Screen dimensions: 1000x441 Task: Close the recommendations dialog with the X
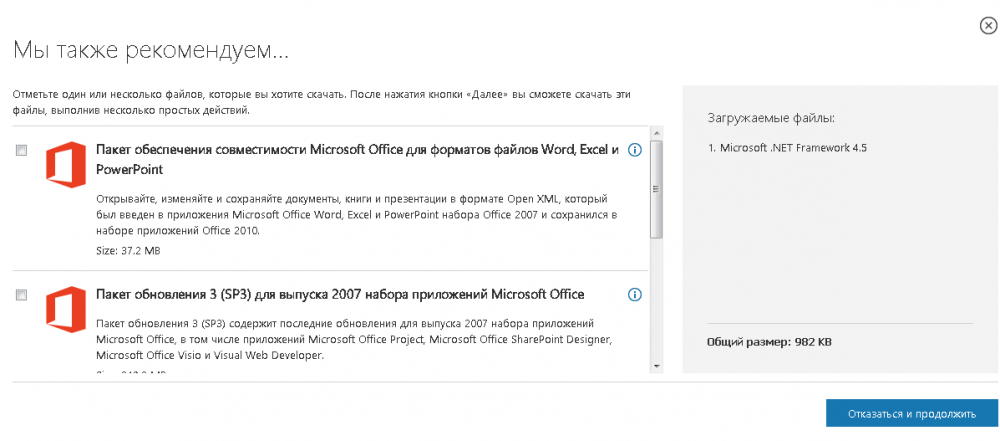point(988,27)
